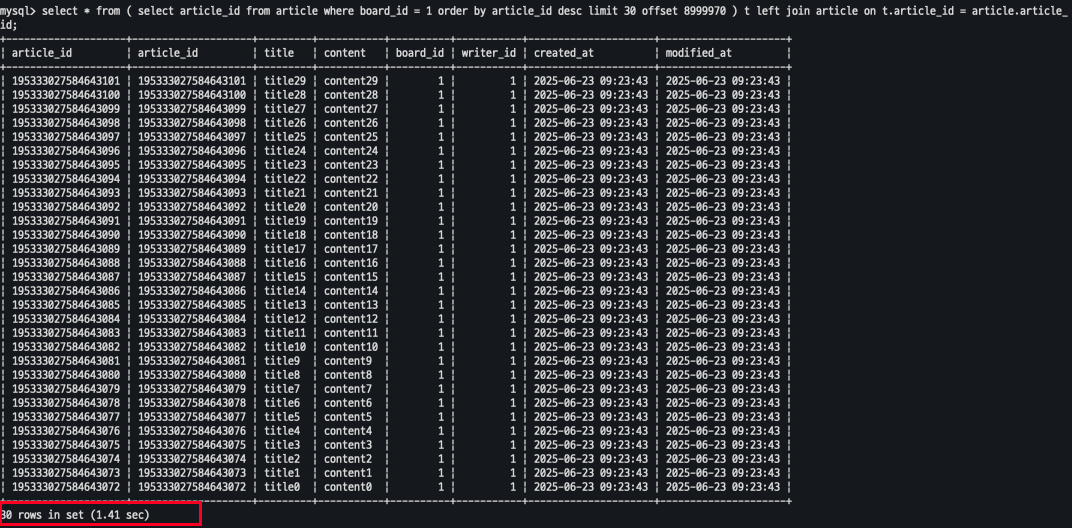The width and height of the screenshot is (1072, 528).
Task: Select the "writer_id" column header
Action: coord(488,53)
